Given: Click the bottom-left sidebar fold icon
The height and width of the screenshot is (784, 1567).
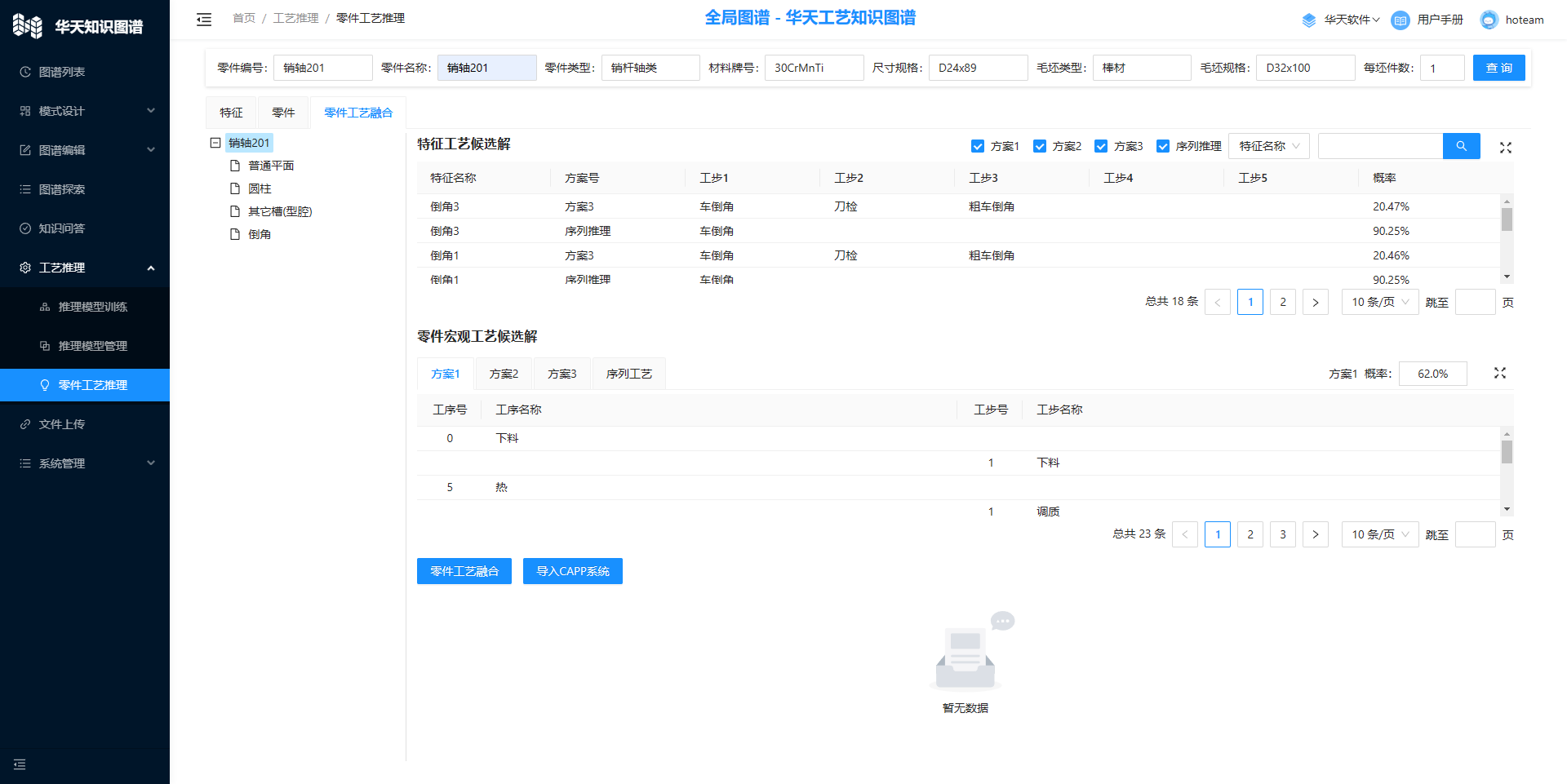Looking at the screenshot, I should 20,764.
